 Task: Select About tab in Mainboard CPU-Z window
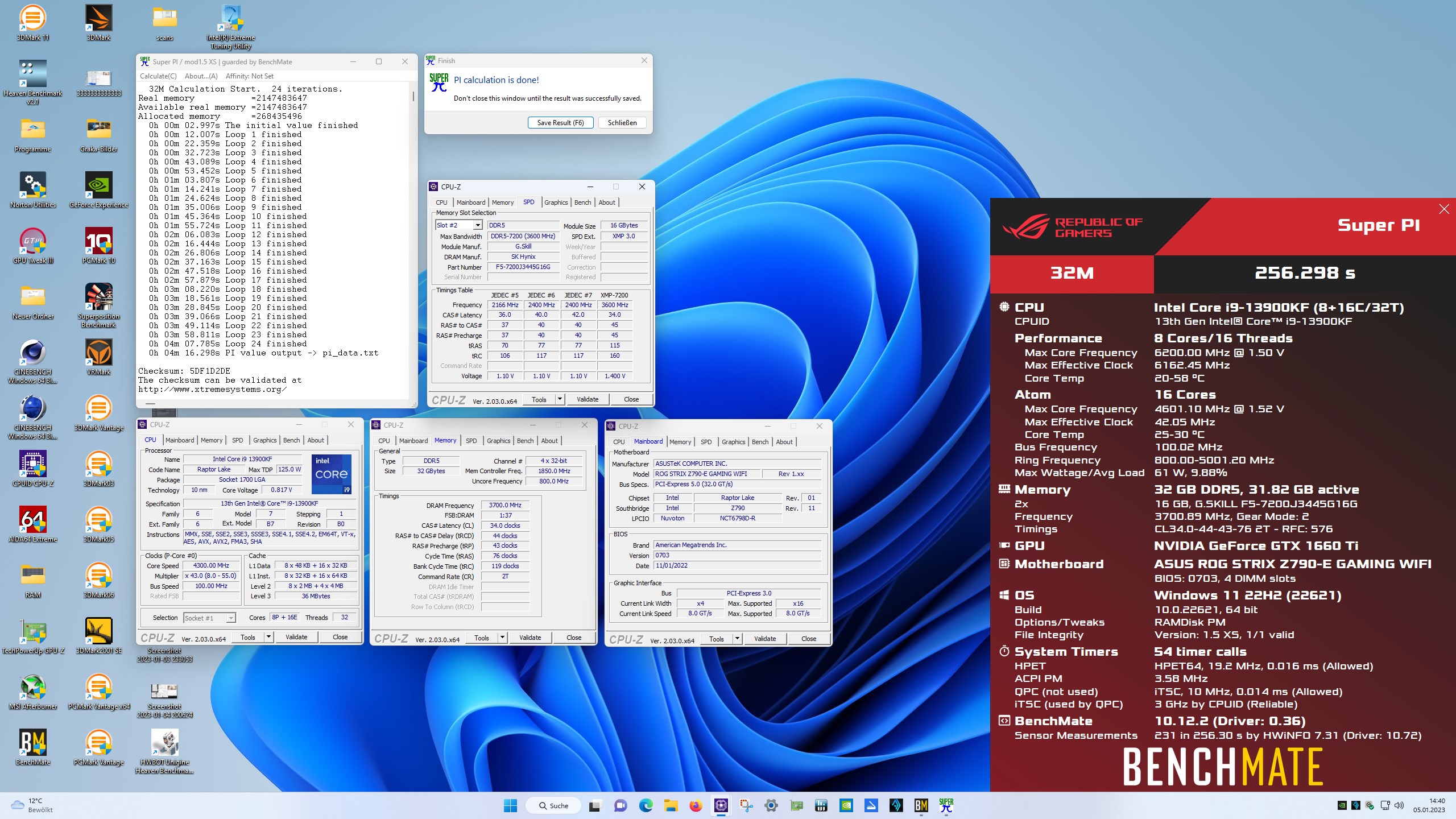784,442
